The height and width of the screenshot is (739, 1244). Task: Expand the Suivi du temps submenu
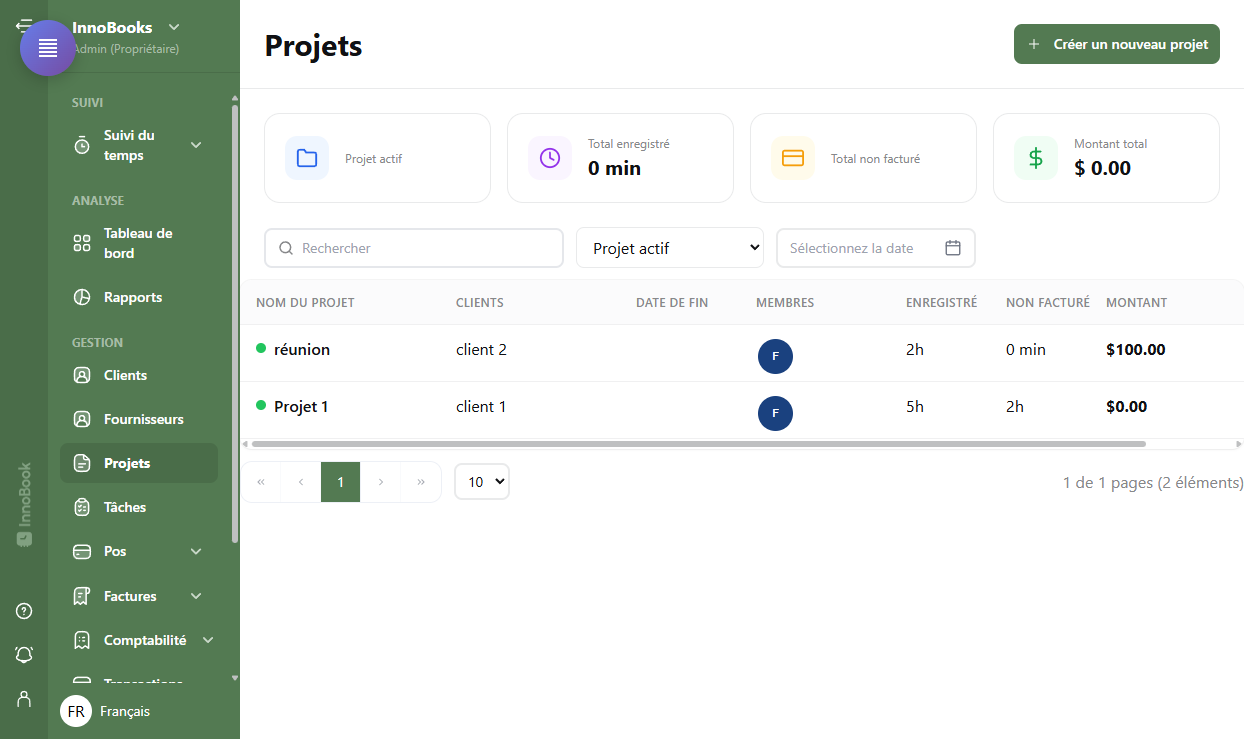tap(196, 145)
